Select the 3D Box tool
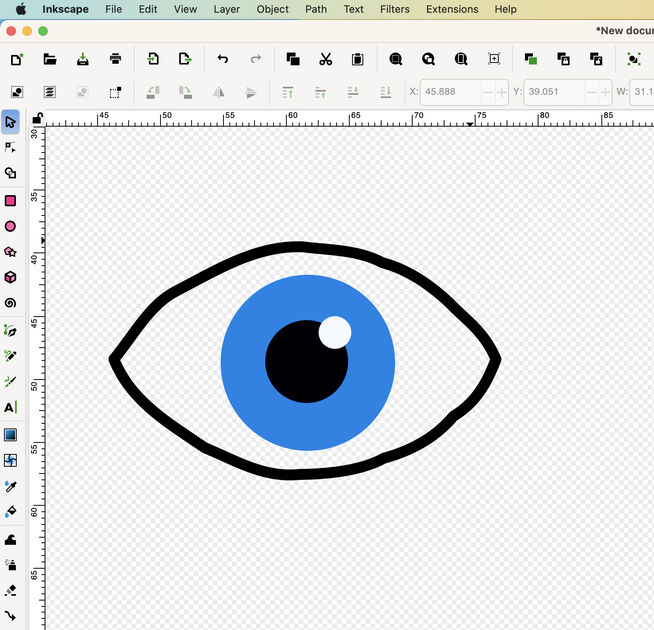654x630 pixels. (x=10, y=277)
